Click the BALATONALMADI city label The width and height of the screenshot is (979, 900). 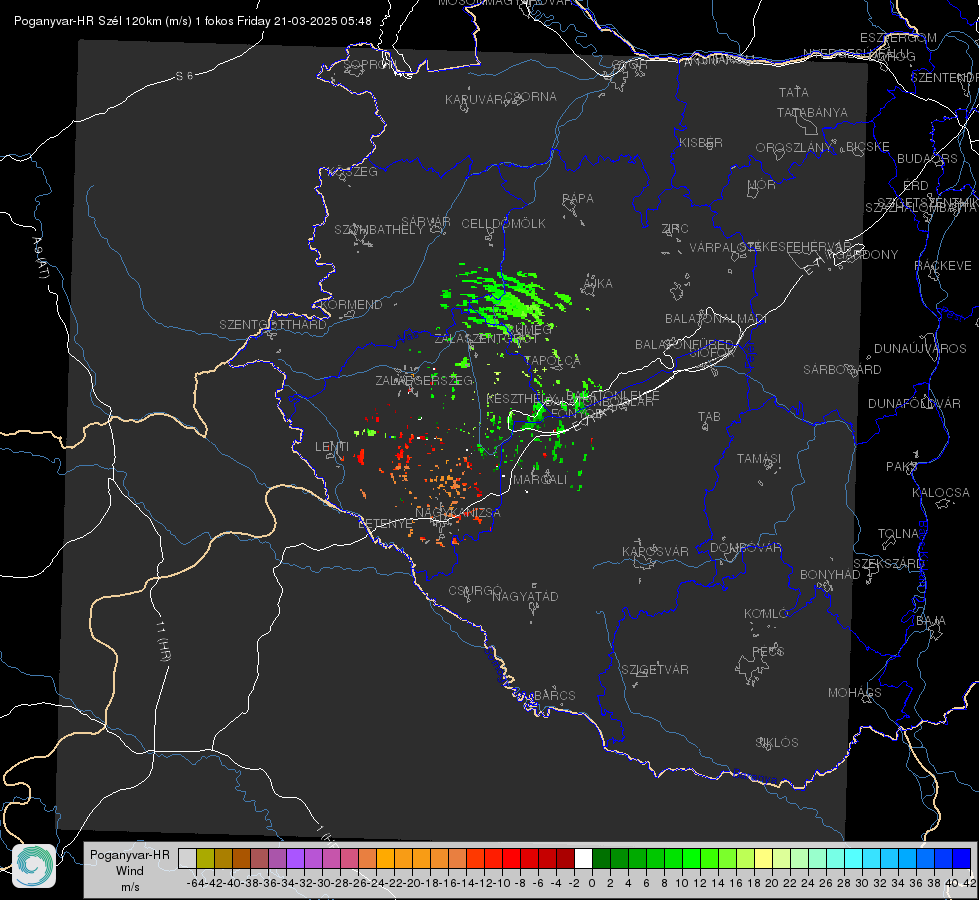716,319
